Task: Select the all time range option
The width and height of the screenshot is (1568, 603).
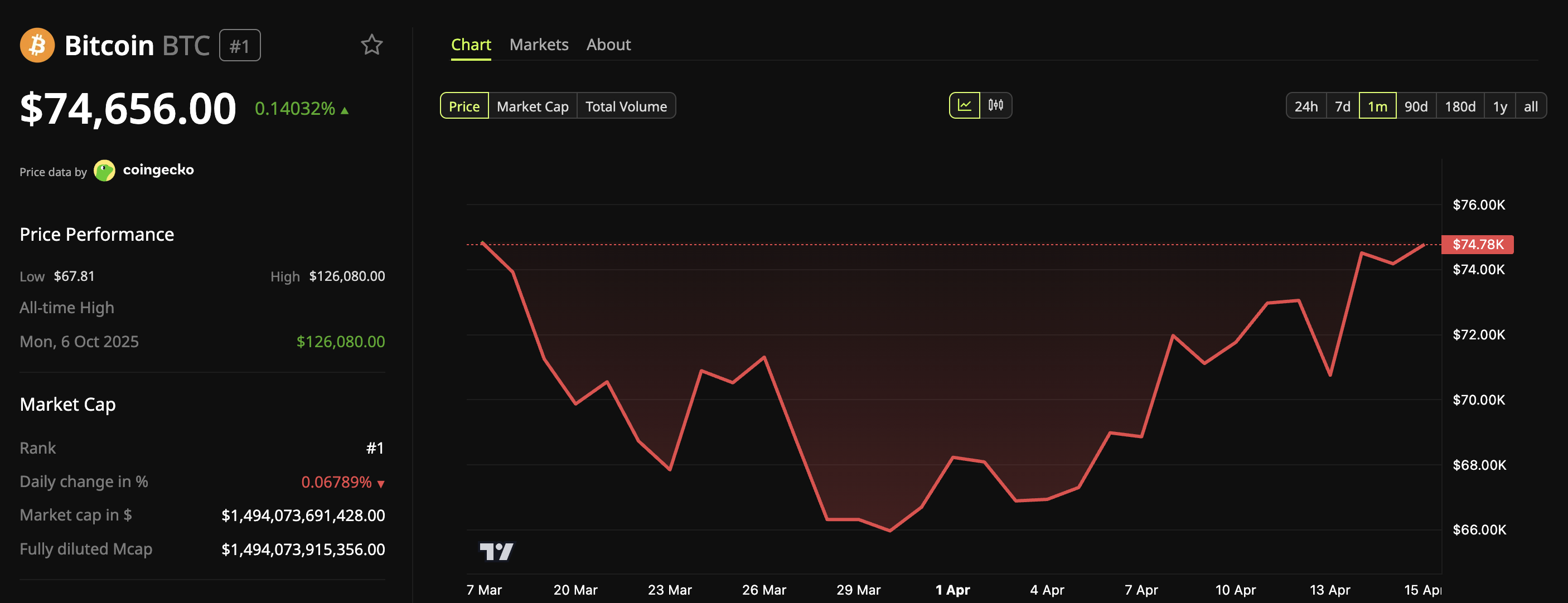Action: click(1532, 105)
